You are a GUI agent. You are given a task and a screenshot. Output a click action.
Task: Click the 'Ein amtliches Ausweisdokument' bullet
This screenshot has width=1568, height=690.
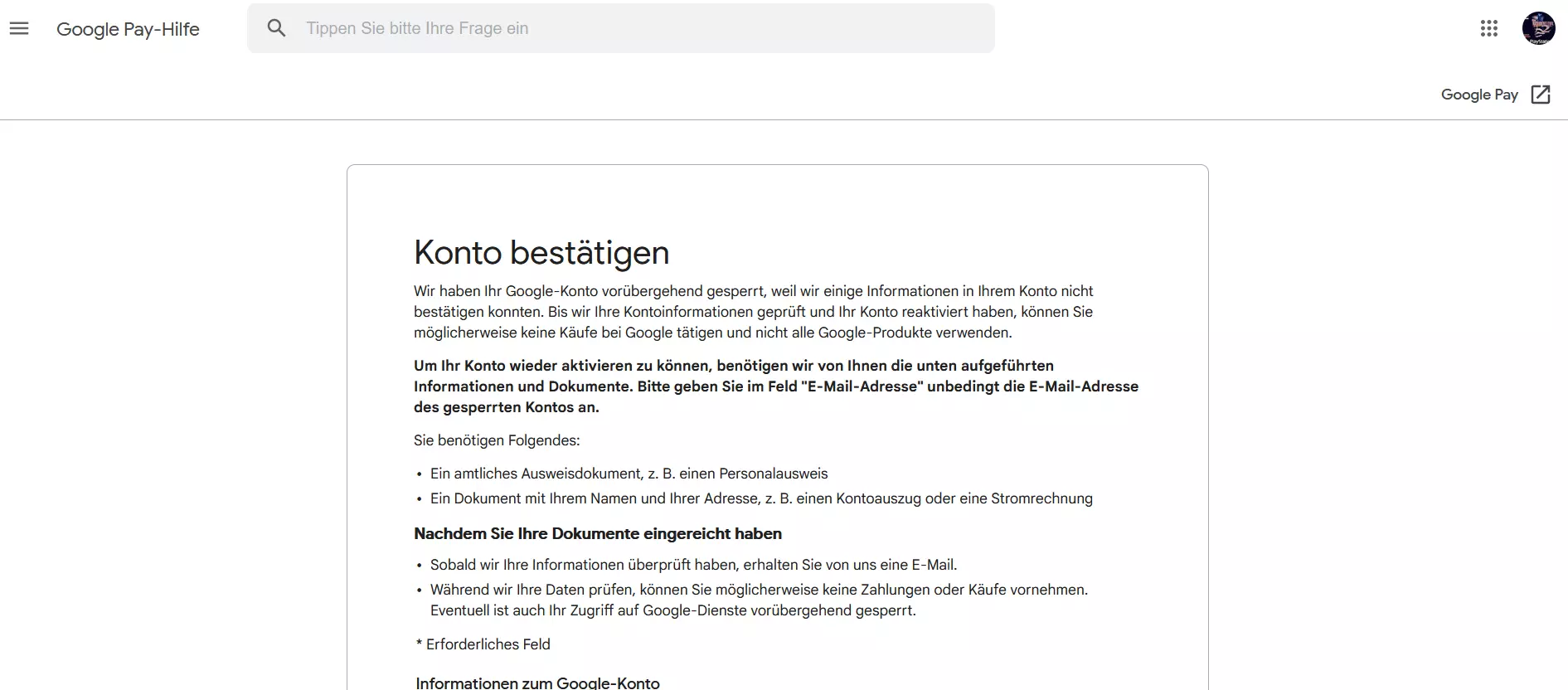tap(629, 474)
